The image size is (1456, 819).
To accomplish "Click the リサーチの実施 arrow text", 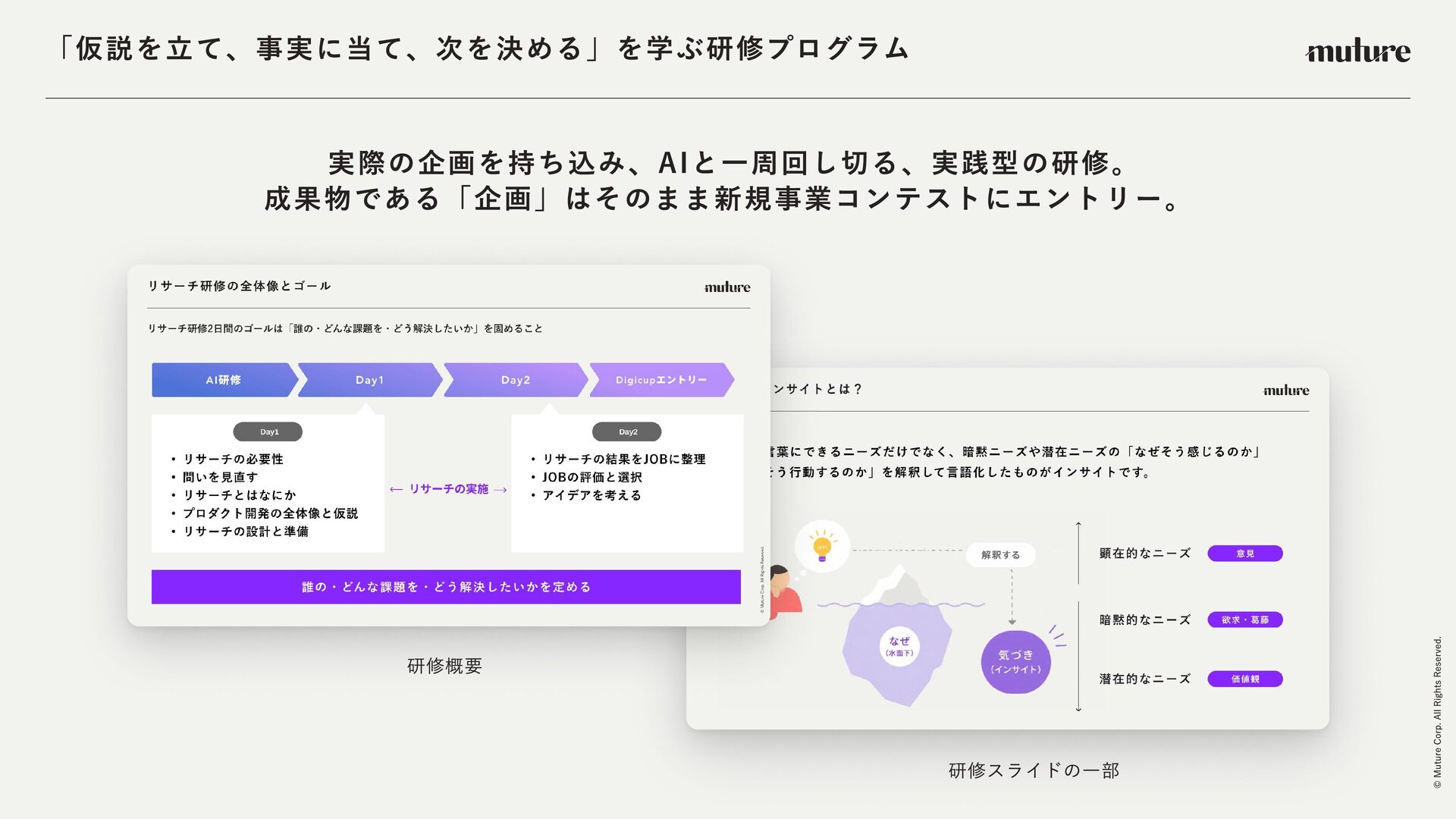I will 448,489.
